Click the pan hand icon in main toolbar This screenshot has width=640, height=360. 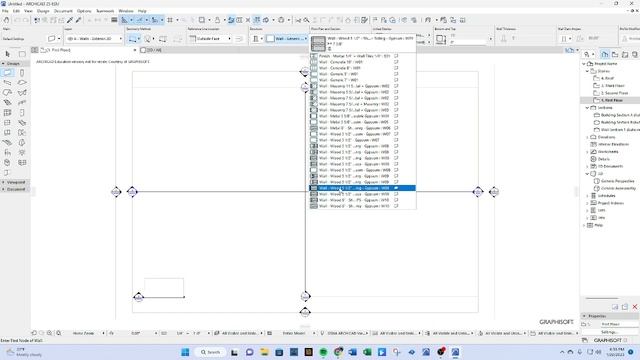(7, 20)
